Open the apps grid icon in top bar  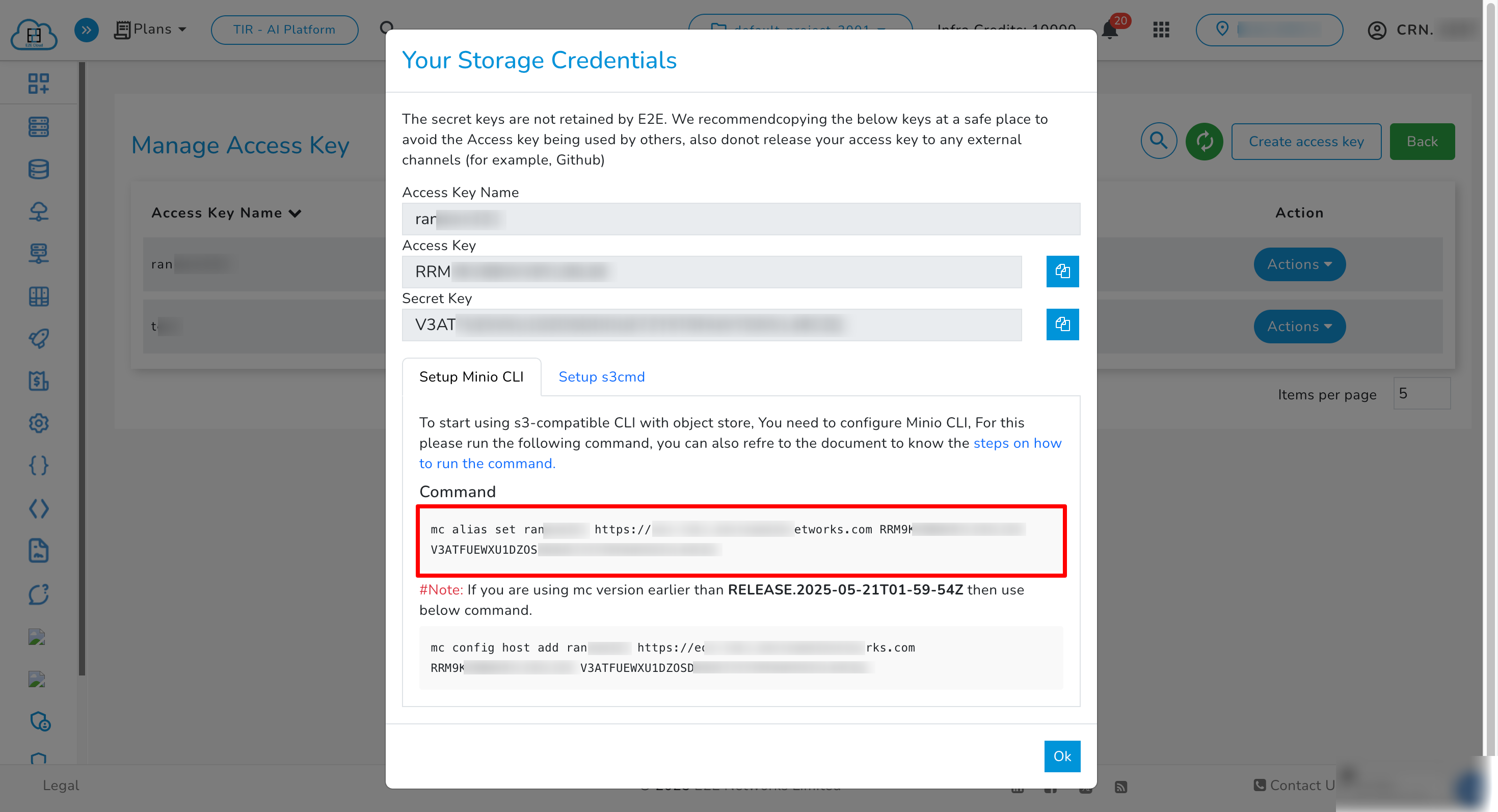[x=1161, y=30]
